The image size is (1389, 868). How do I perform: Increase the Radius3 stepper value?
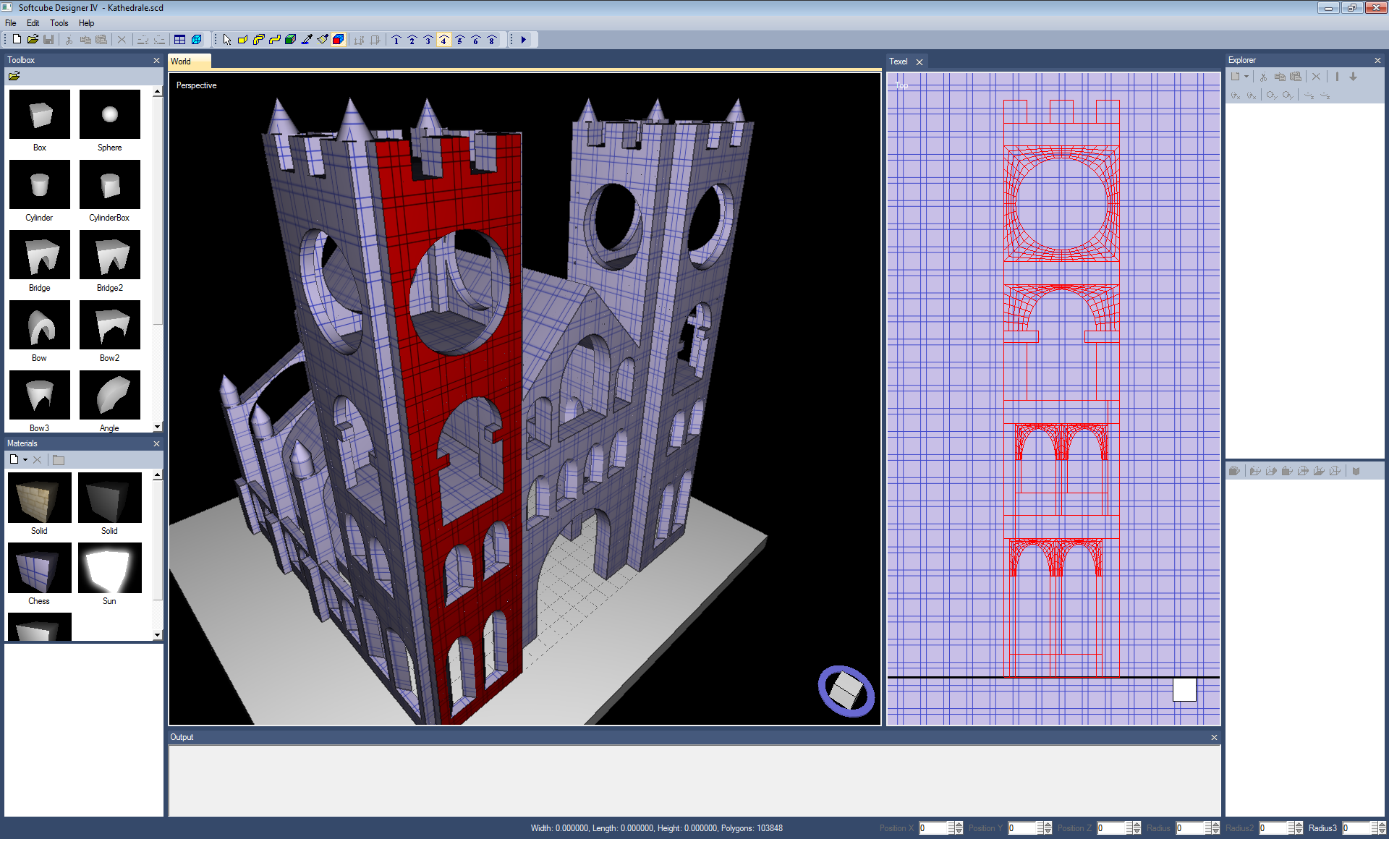[x=1381, y=825]
